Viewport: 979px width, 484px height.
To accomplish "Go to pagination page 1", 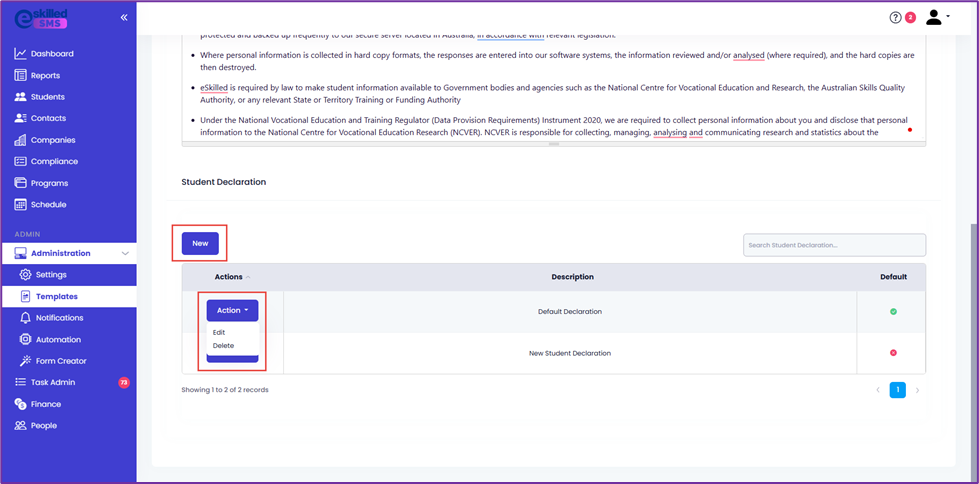I will coord(897,390).
